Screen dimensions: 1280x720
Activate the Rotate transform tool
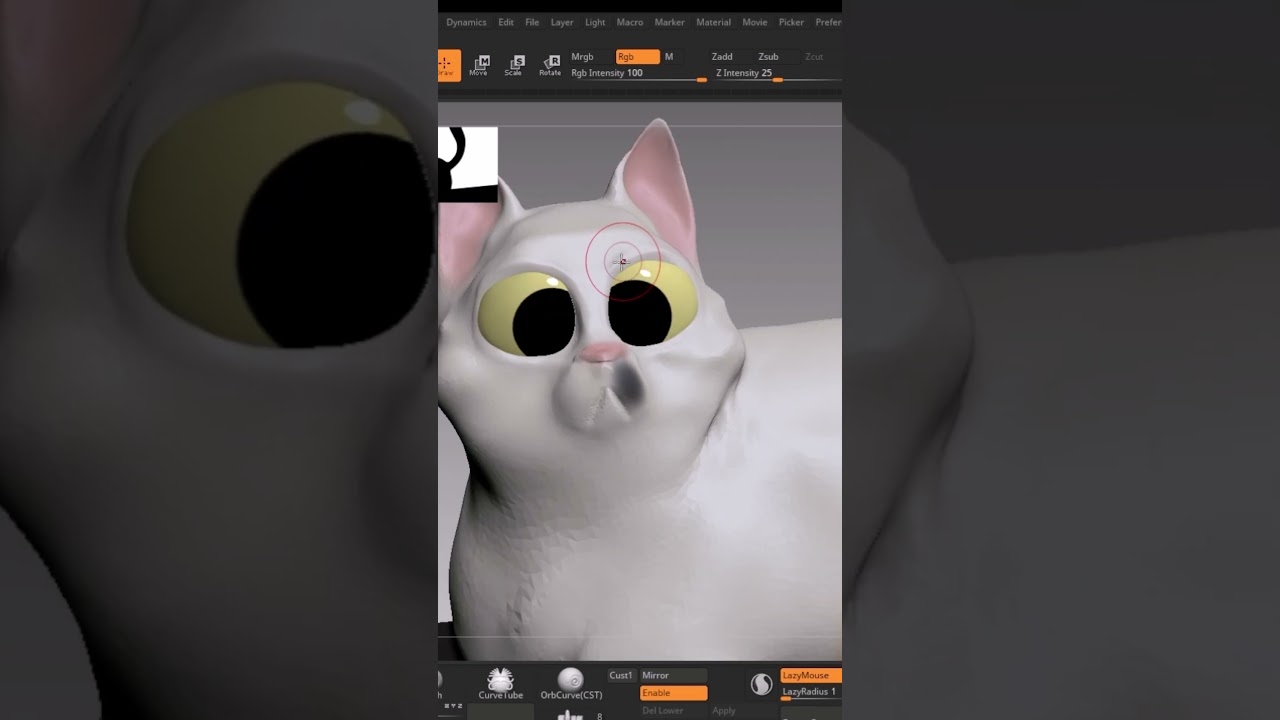[x=550, y=65]
